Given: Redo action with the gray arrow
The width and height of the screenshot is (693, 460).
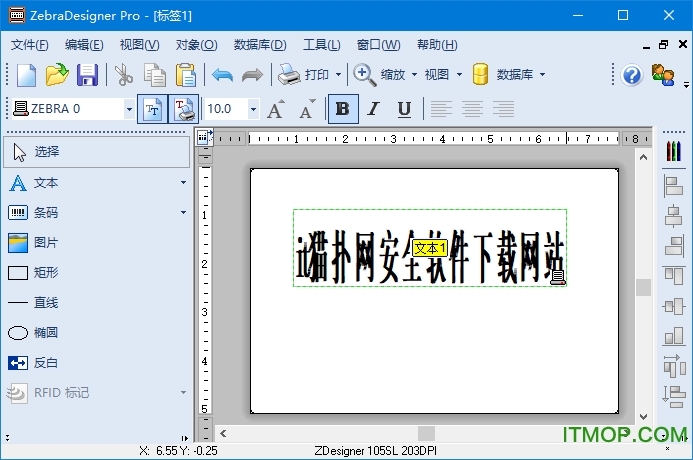Looking at the screenshot, I should coord(252,75).
